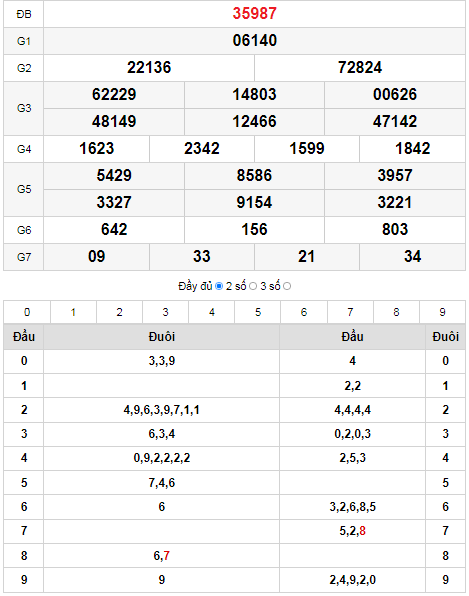This screenshot has height=596, width=469.
Task: Click tail values '3,3,9' for head 0
Action: tap(162, 361)
